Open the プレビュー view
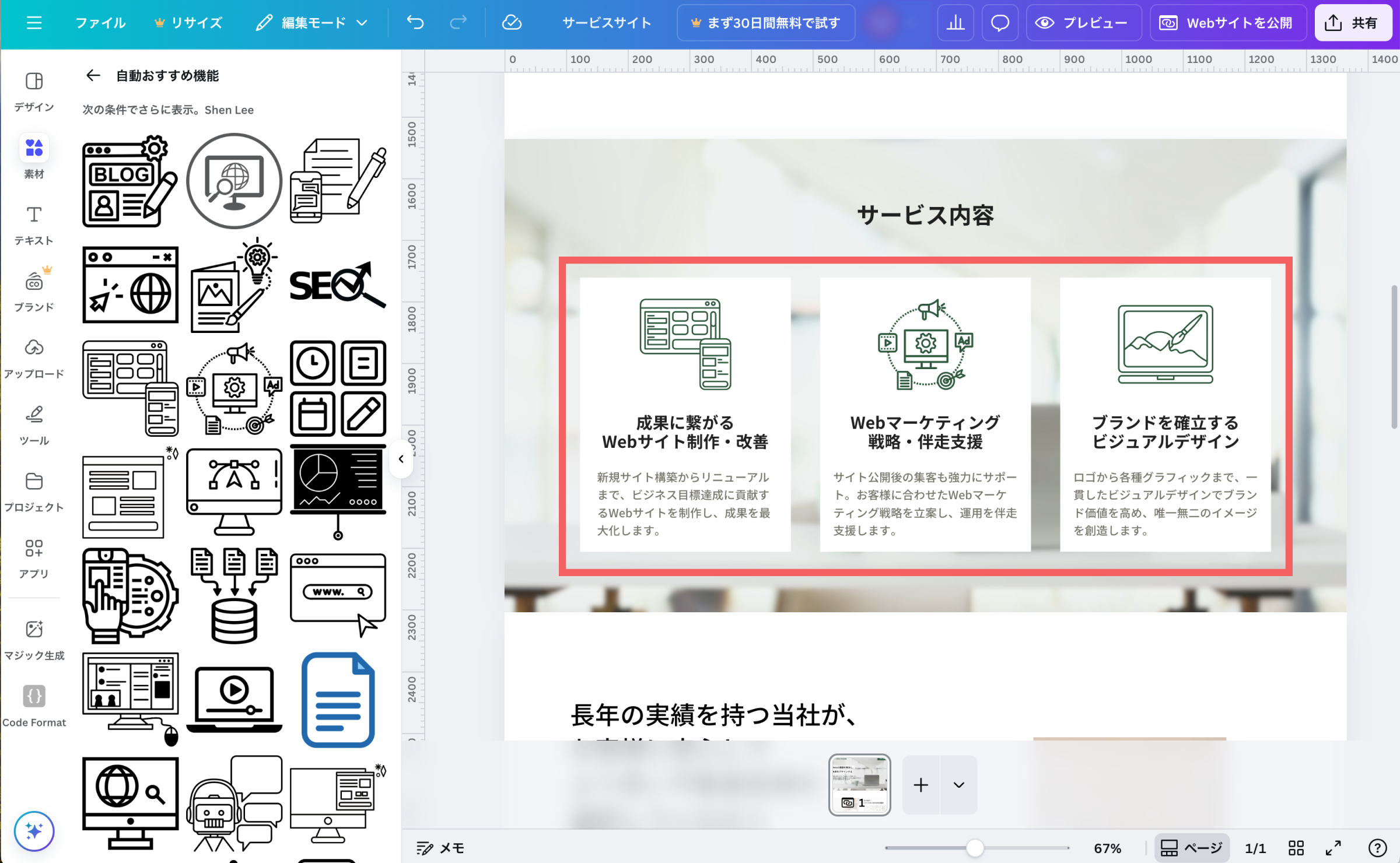1400x863 pixels. pos(1083,23)
